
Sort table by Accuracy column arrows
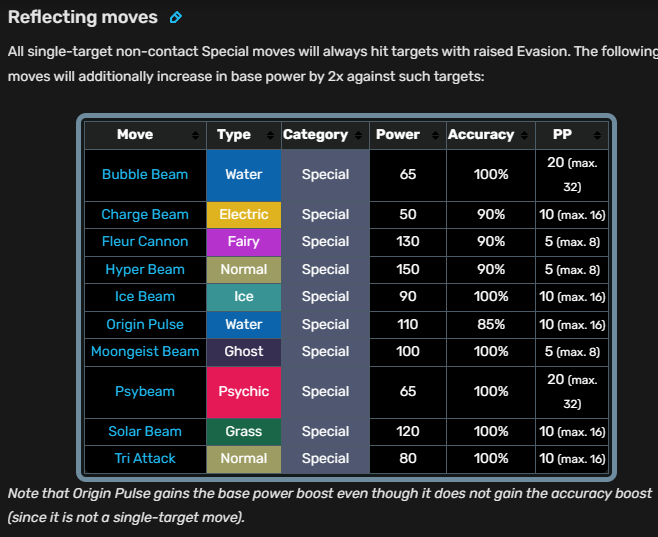coord(525,135)
